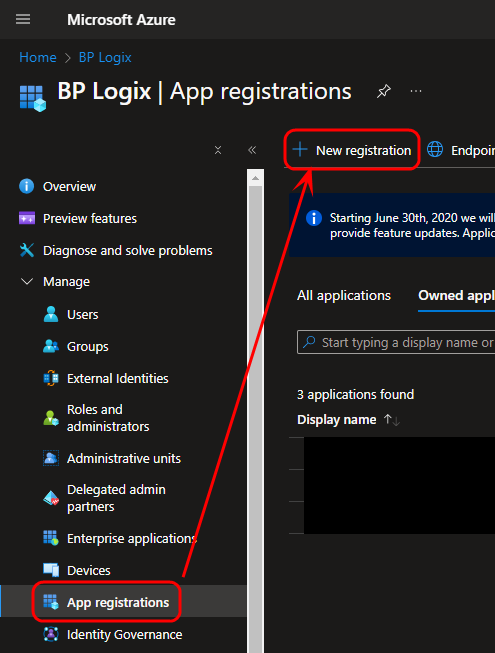The height and width of the screenshot is (653, 495).
Task: Open Preview features
Action: click(90, 219)
